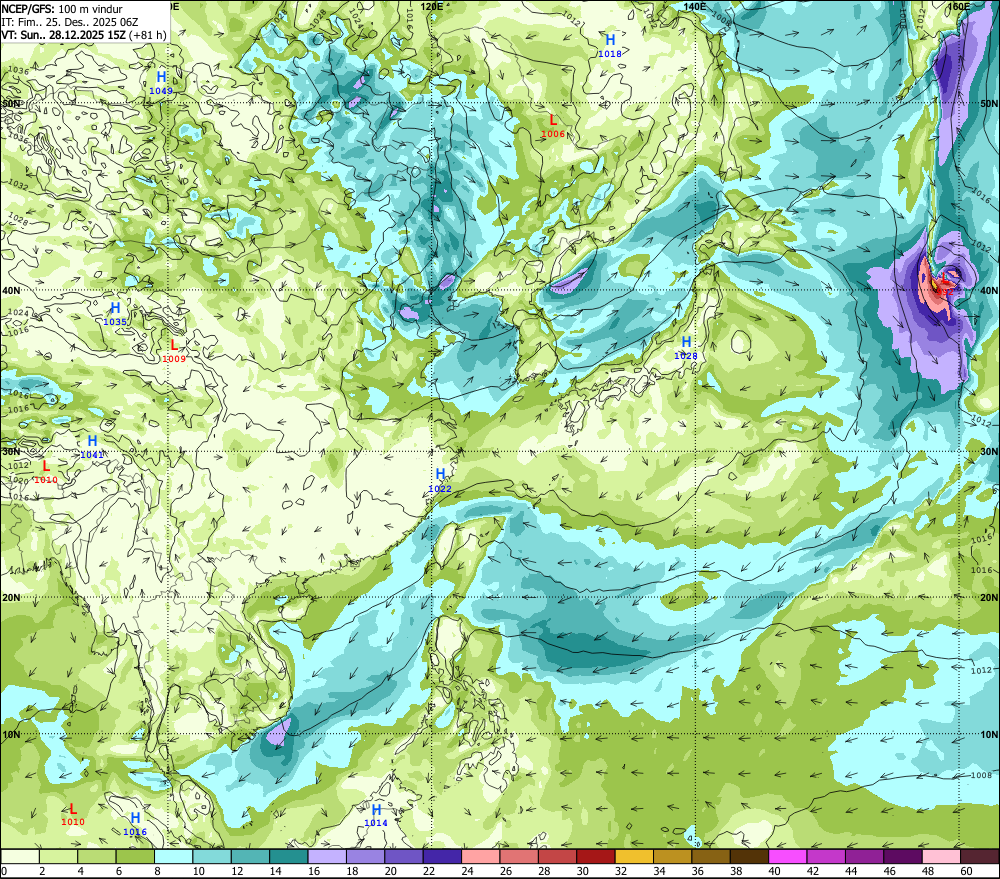
Task: Click the H 1028 high over Japan
Action: (x=686, y=348)
